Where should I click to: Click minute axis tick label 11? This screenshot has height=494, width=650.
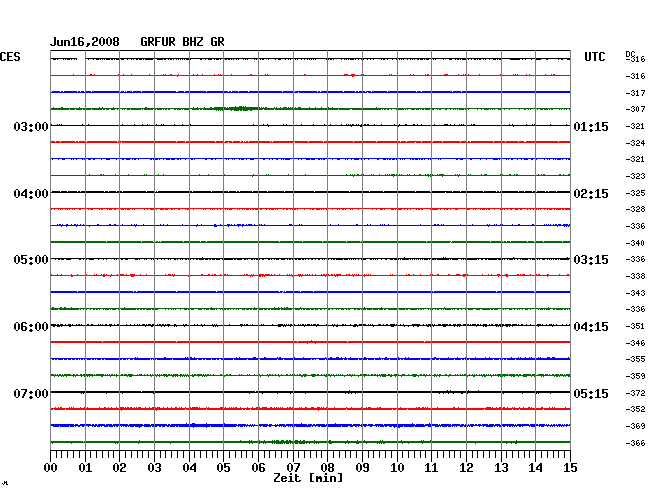point(431,467)
